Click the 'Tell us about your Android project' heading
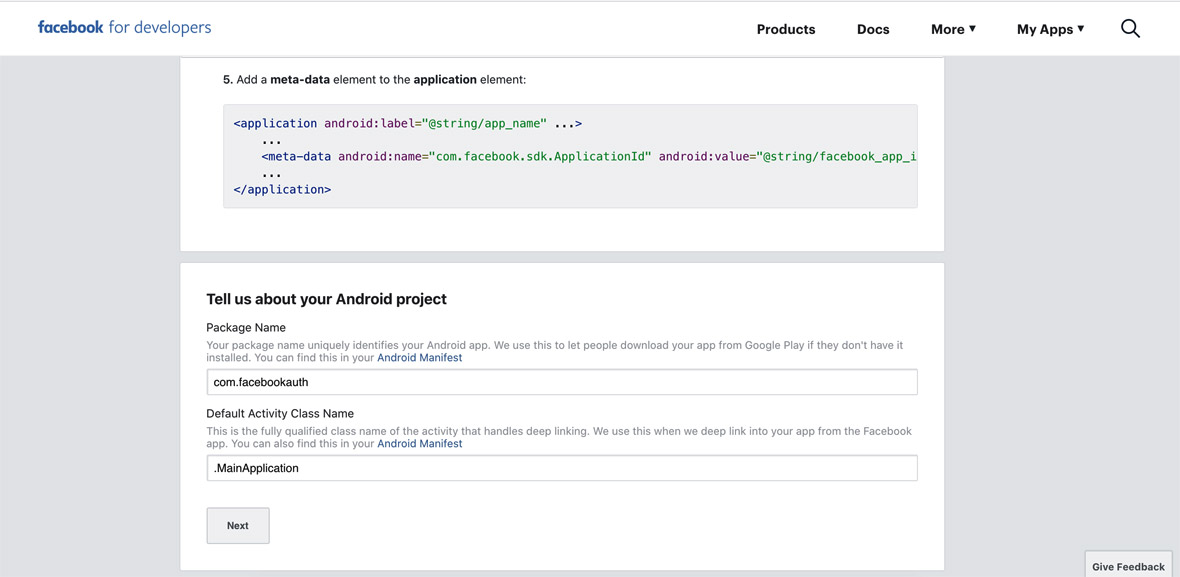 (x=327, y=299)
